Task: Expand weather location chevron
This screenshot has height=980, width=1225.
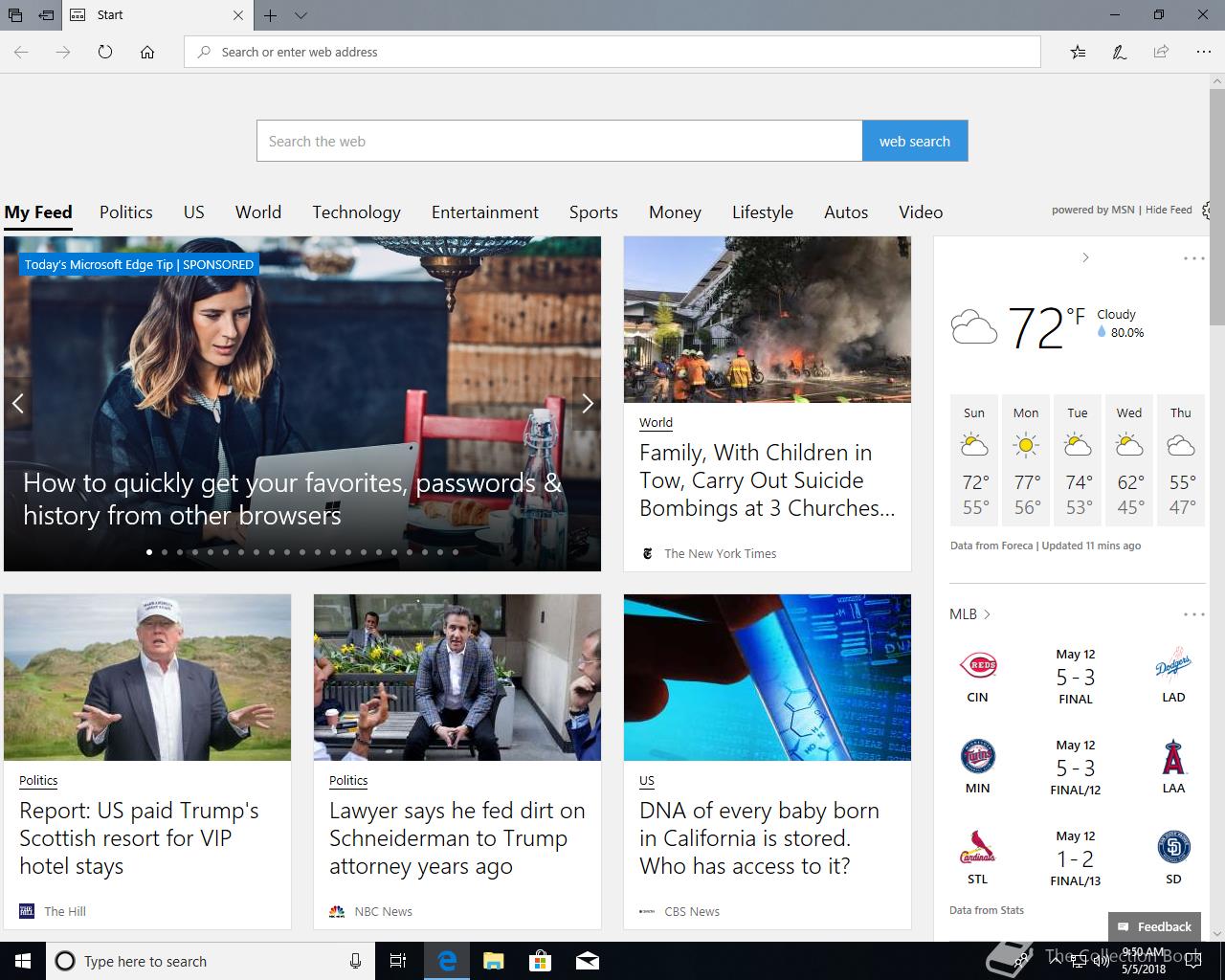Action: point(1085,257)
